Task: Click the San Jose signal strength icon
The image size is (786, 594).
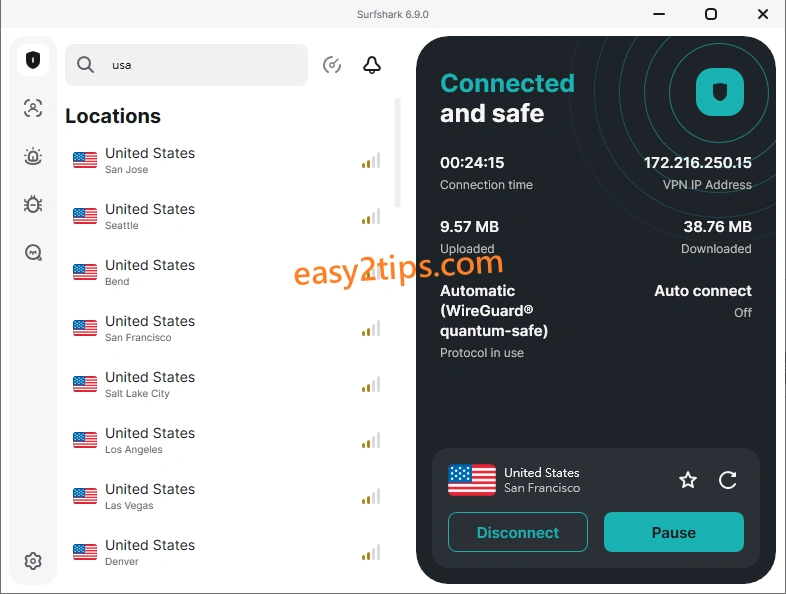Action: [371, 160]
